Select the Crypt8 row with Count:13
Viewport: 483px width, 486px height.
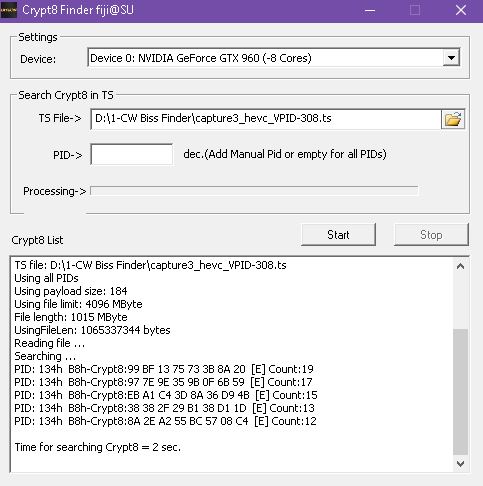pyautogui.click(x=164, y=408)
